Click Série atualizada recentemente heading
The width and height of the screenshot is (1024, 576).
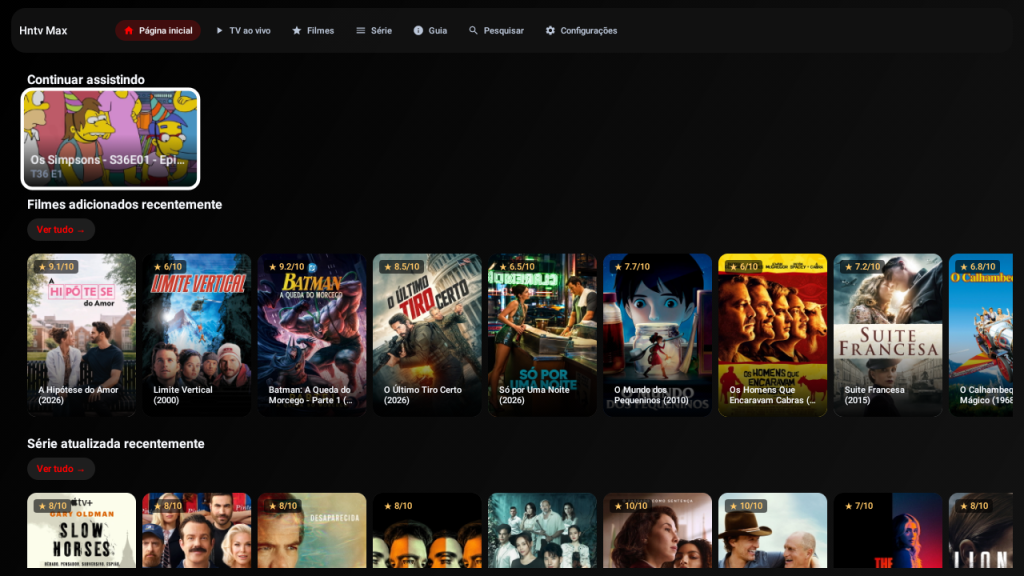click(116, 443)
